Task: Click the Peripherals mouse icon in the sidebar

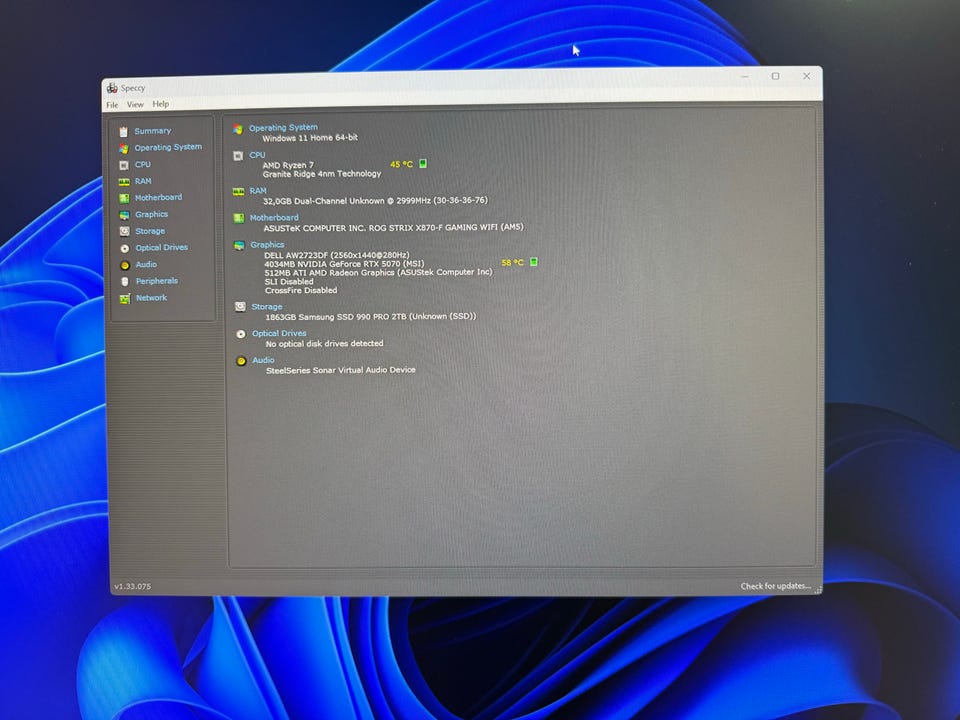Action: pyautogui.click(x=125, y=282)
